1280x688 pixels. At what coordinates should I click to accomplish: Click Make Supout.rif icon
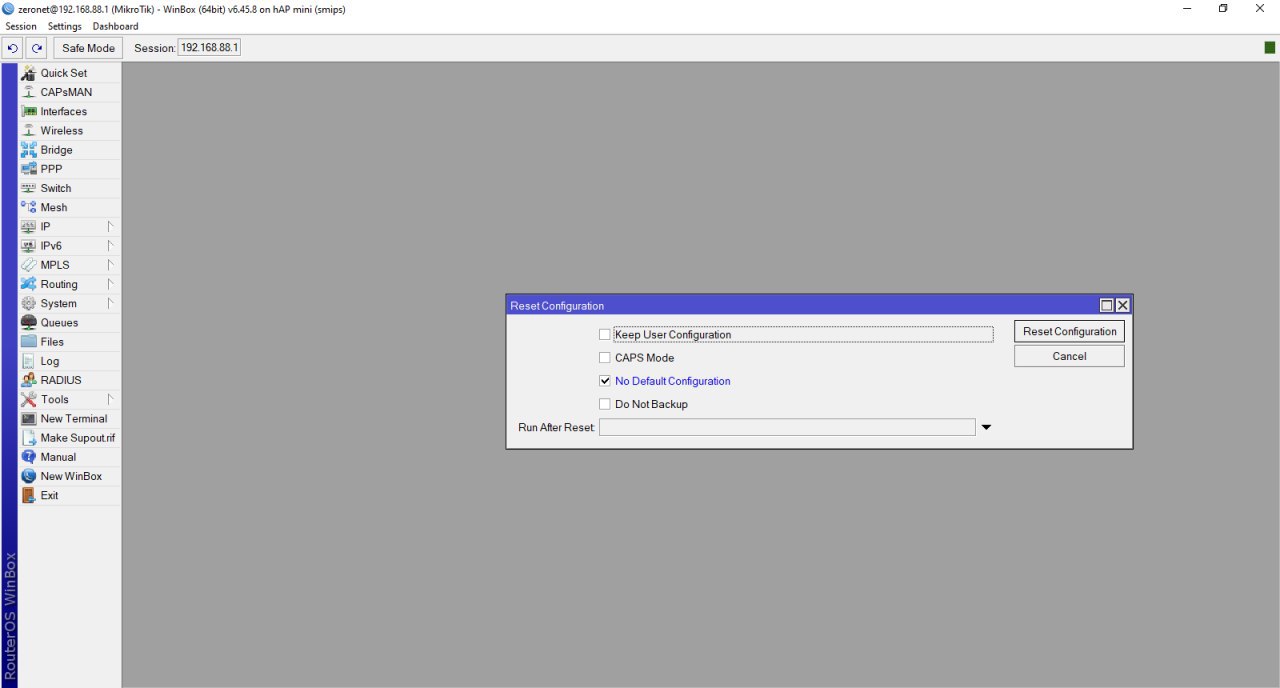coord(29,438)
